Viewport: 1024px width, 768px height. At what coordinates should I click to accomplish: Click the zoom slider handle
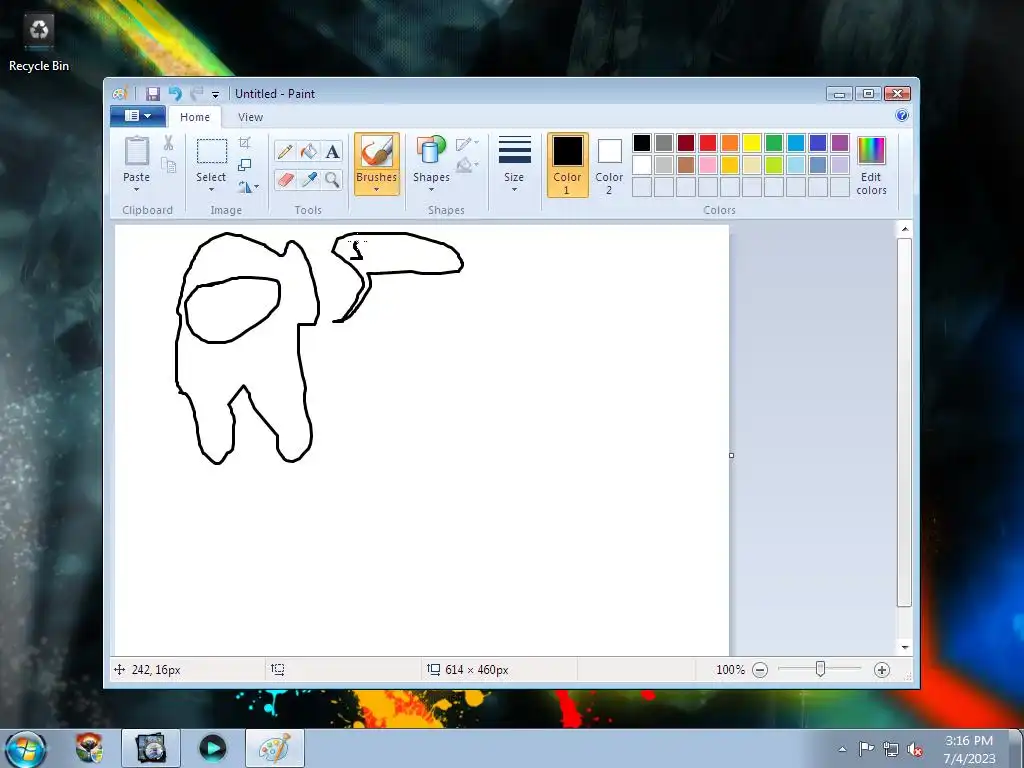coord(820,669)
